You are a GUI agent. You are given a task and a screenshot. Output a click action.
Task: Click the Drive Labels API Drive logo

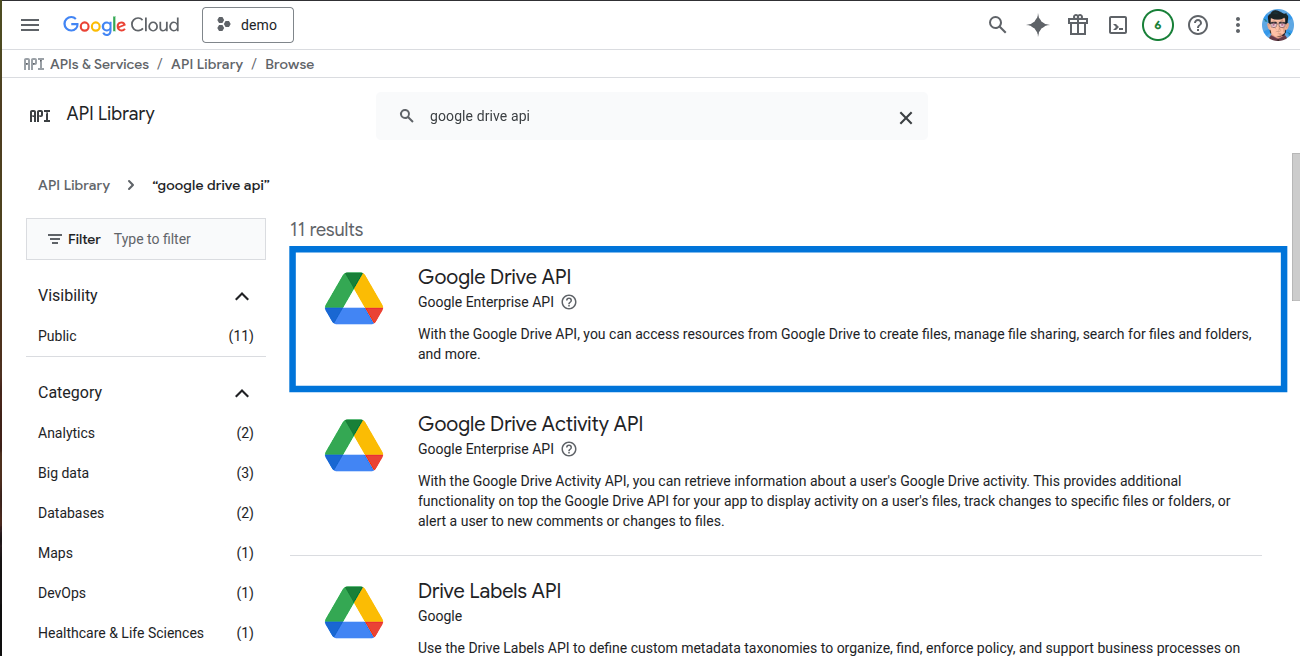click(x=354, y=612)
